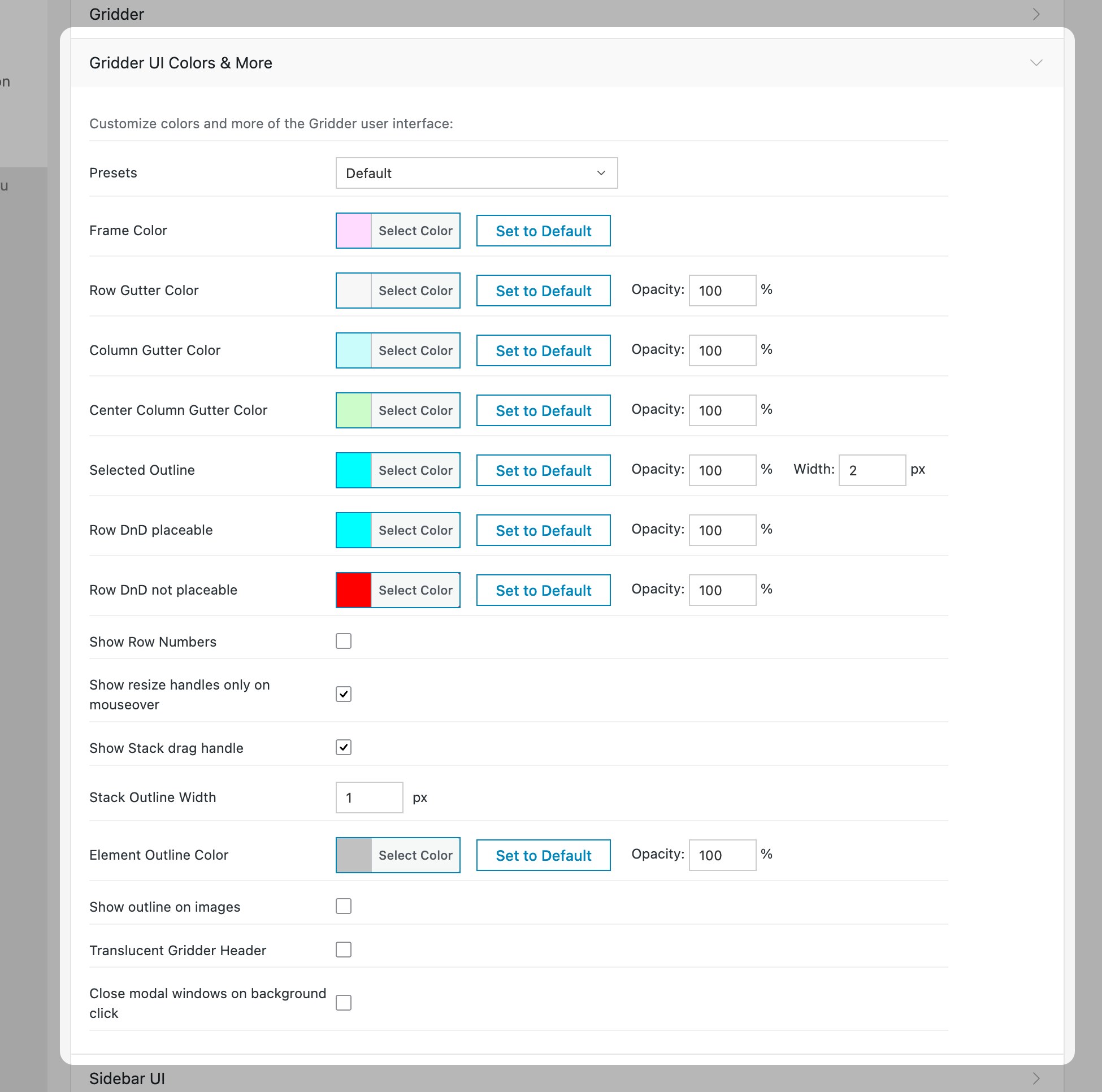The height and width of the screenshot is (1092, 1102).
Task: Set Row Gutter Color to default
Action: click(x=544, y=291)
